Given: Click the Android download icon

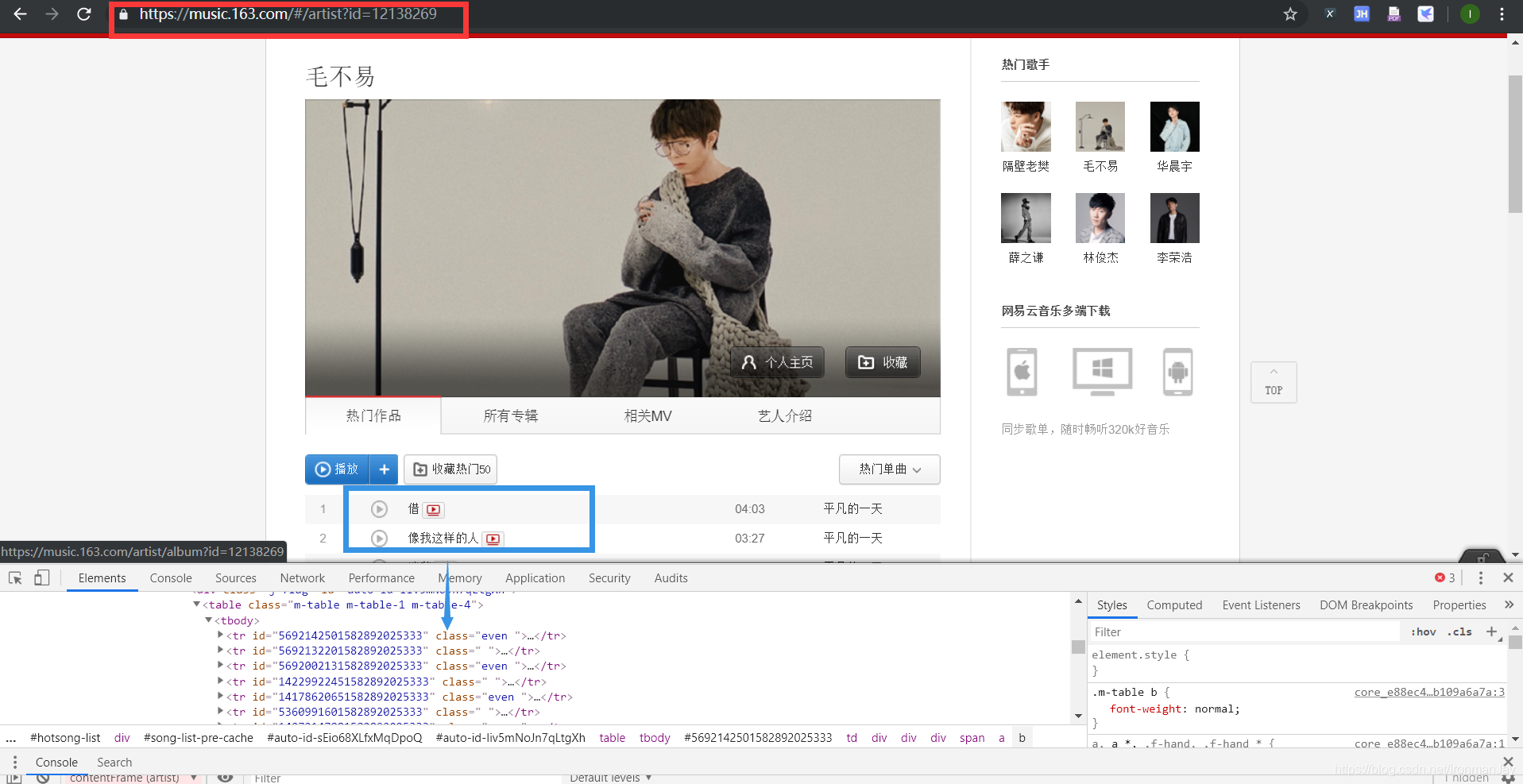Looking at the screenshot, I should click(1178, 371).
